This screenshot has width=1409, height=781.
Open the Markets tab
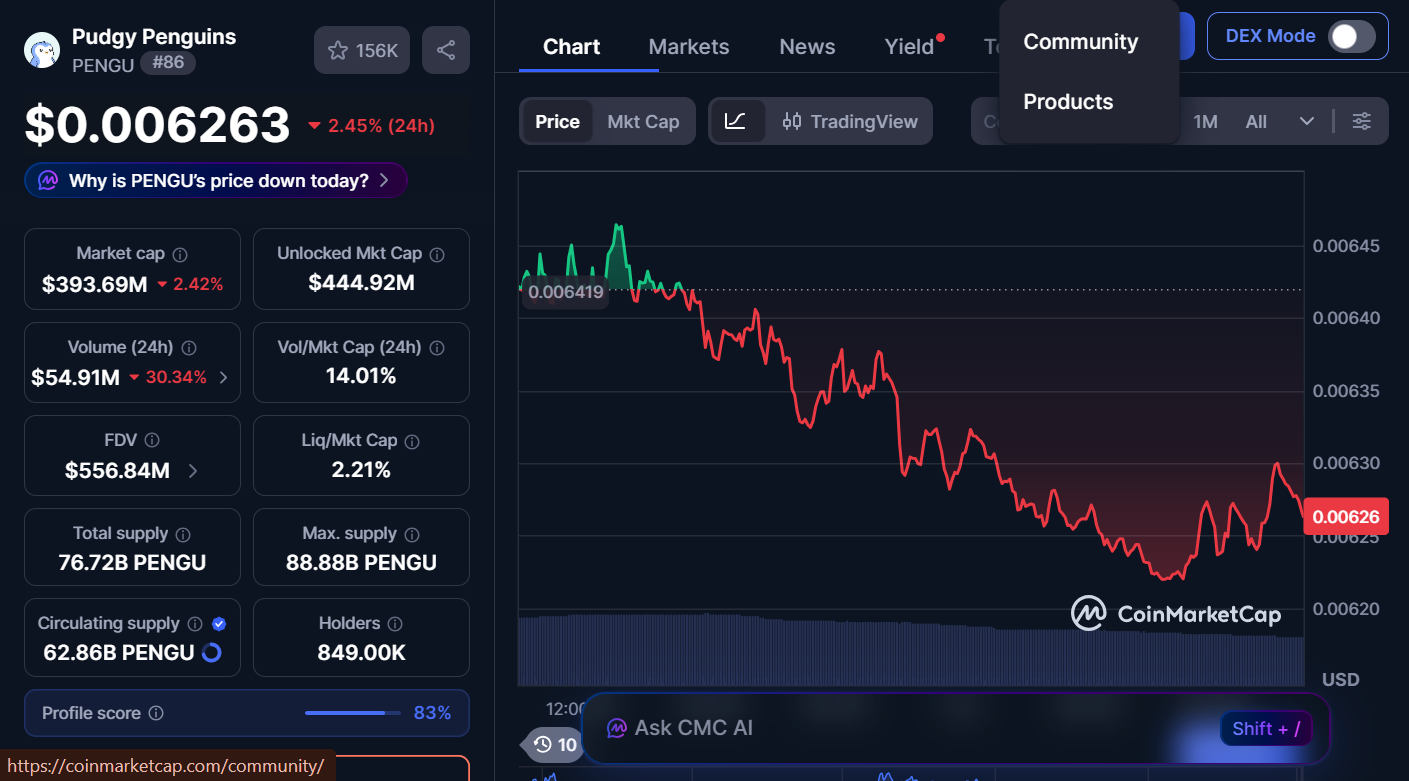pos(688,47)
